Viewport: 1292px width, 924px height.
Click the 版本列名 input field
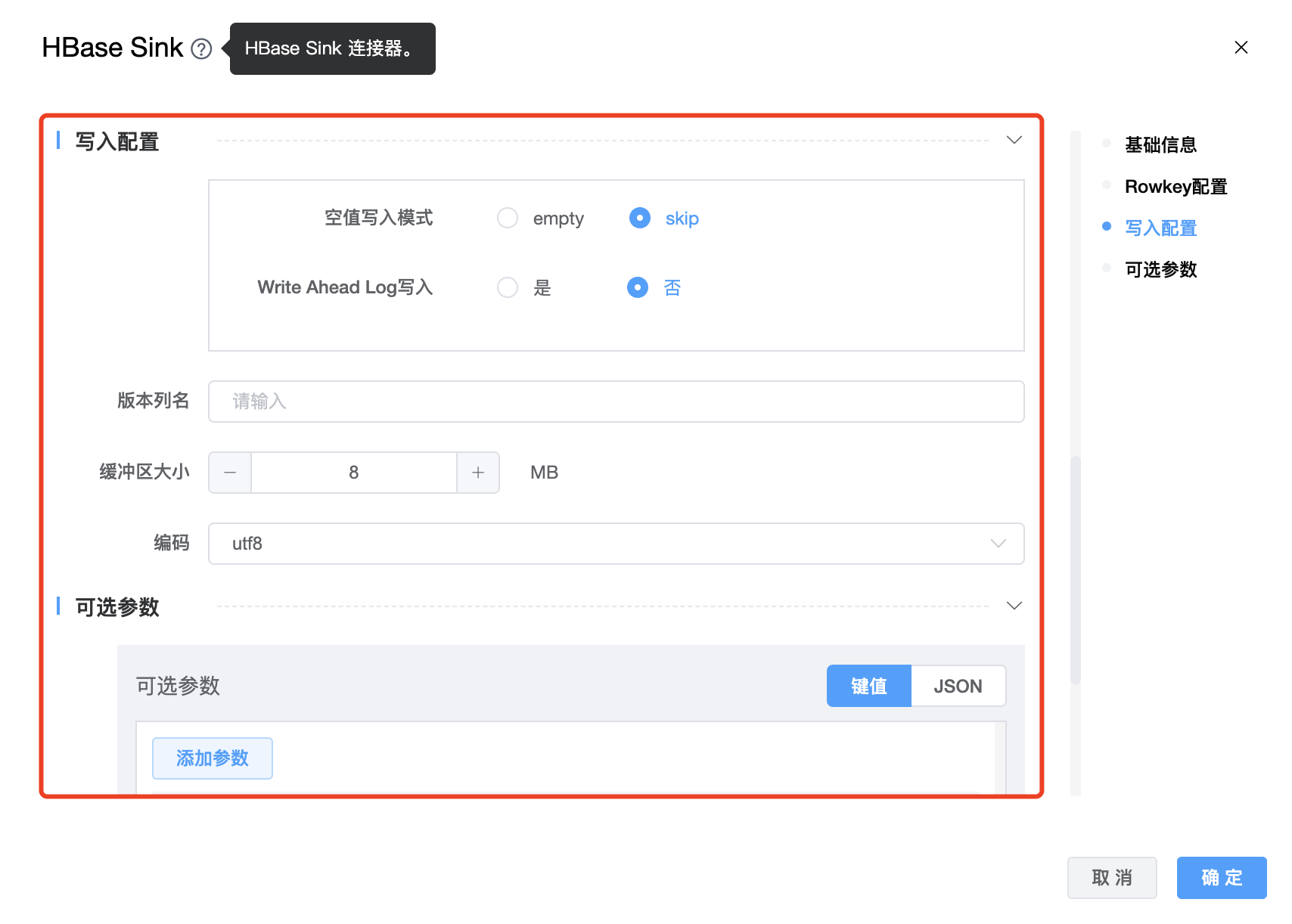[616, 402]
